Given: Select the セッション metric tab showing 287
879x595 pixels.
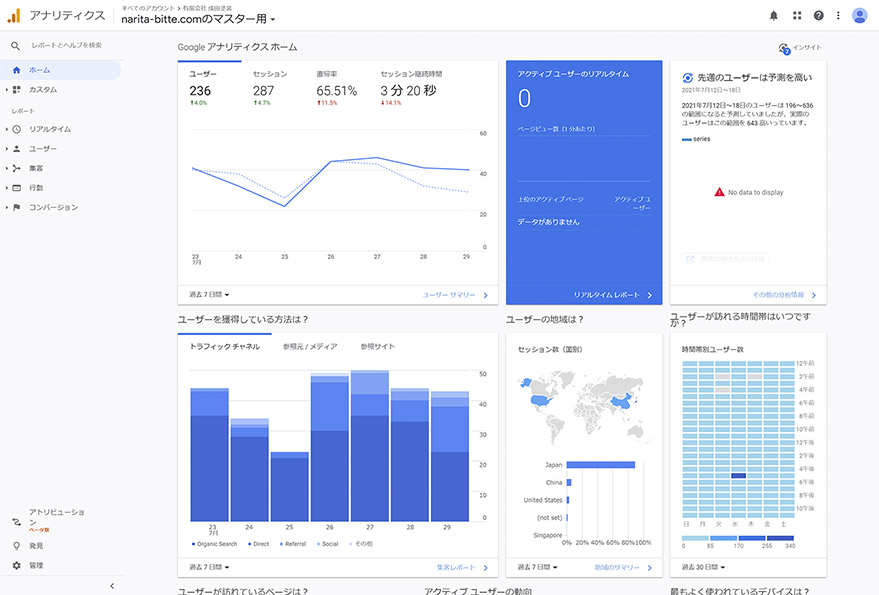Looking at the screenshot, I should [x=274, y=89].
